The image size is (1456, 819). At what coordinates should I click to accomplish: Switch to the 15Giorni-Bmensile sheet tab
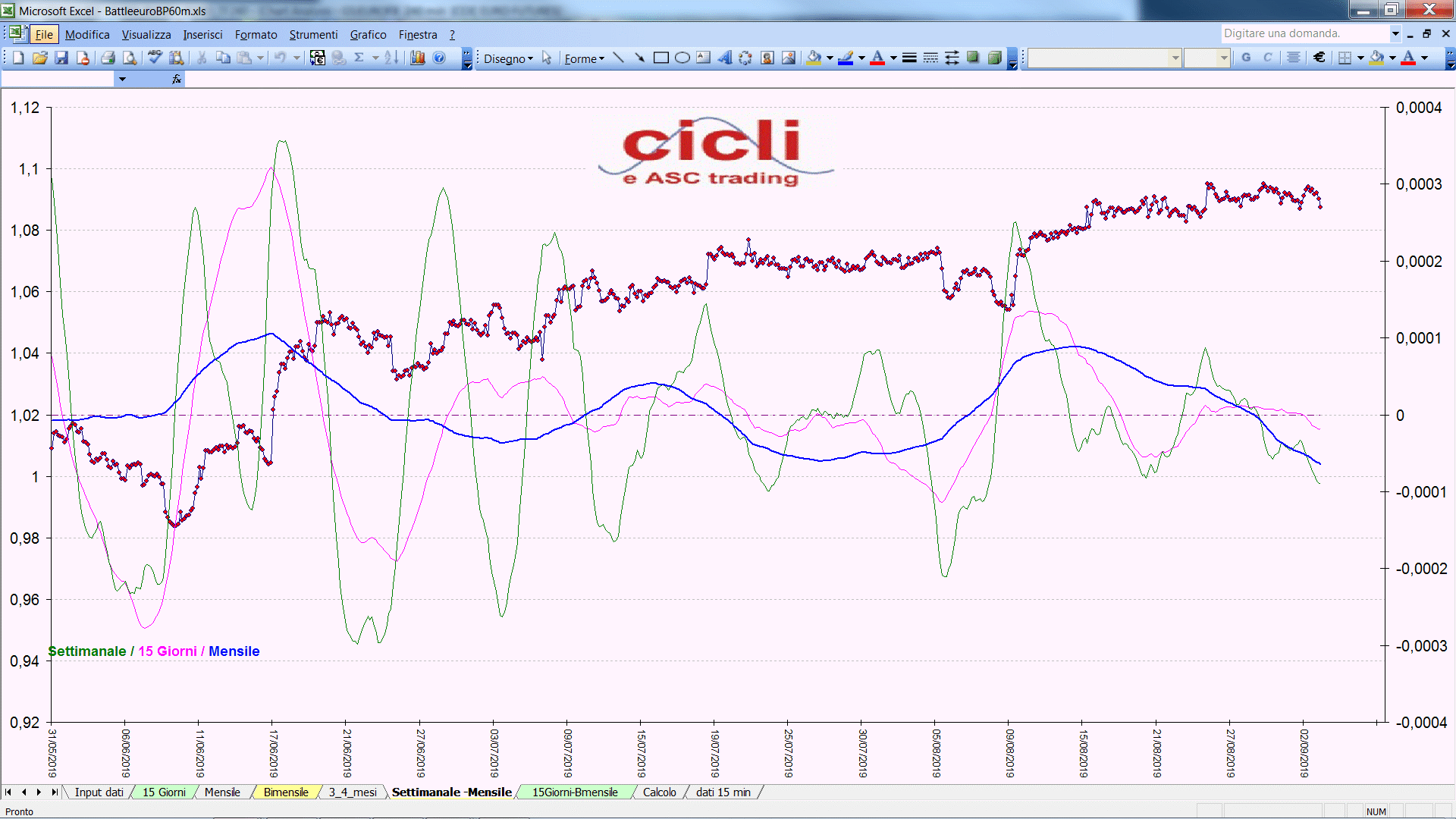pos(575,792)
